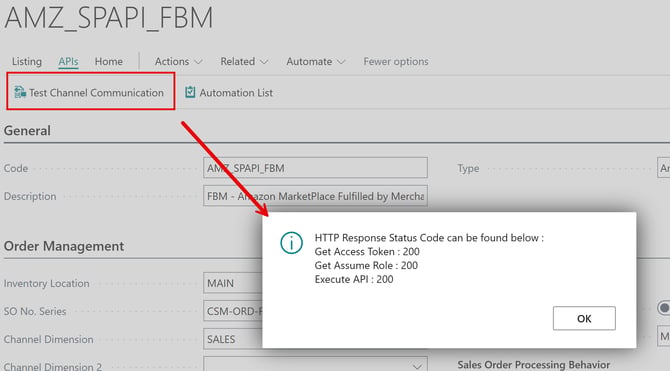Click 'Execute API : 200' text

[x=354, y=280]
